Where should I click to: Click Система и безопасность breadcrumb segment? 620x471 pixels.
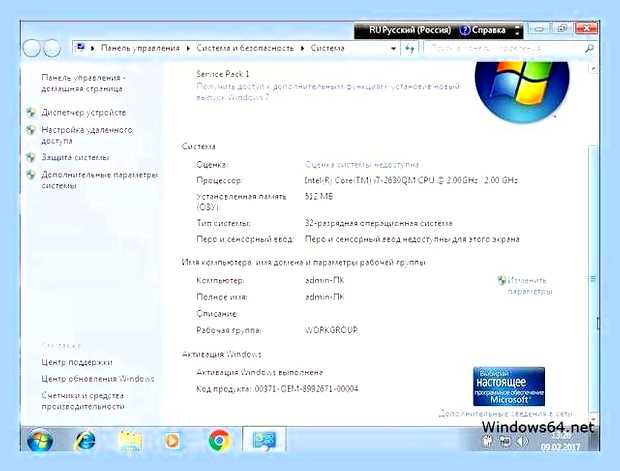(245, 48)
